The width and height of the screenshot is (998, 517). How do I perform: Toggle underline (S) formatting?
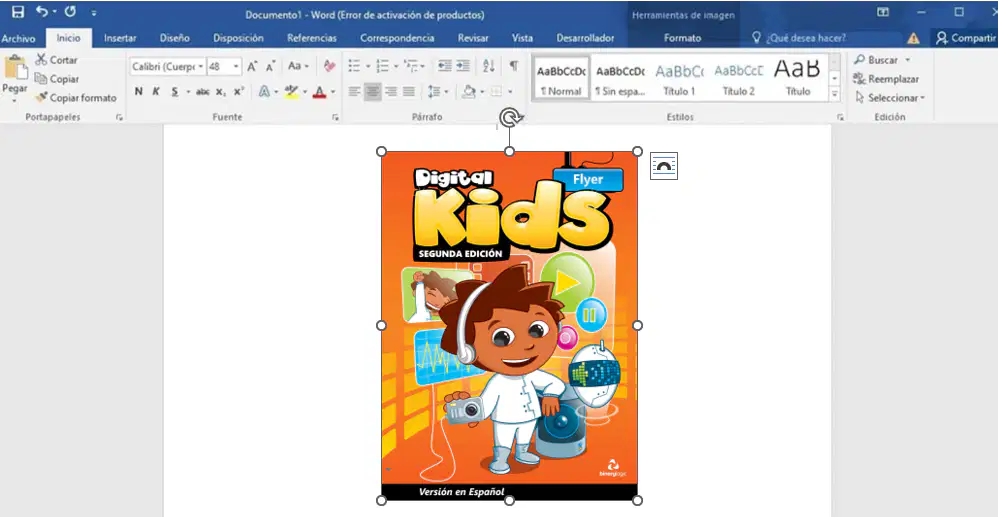[x=174, y=92]
